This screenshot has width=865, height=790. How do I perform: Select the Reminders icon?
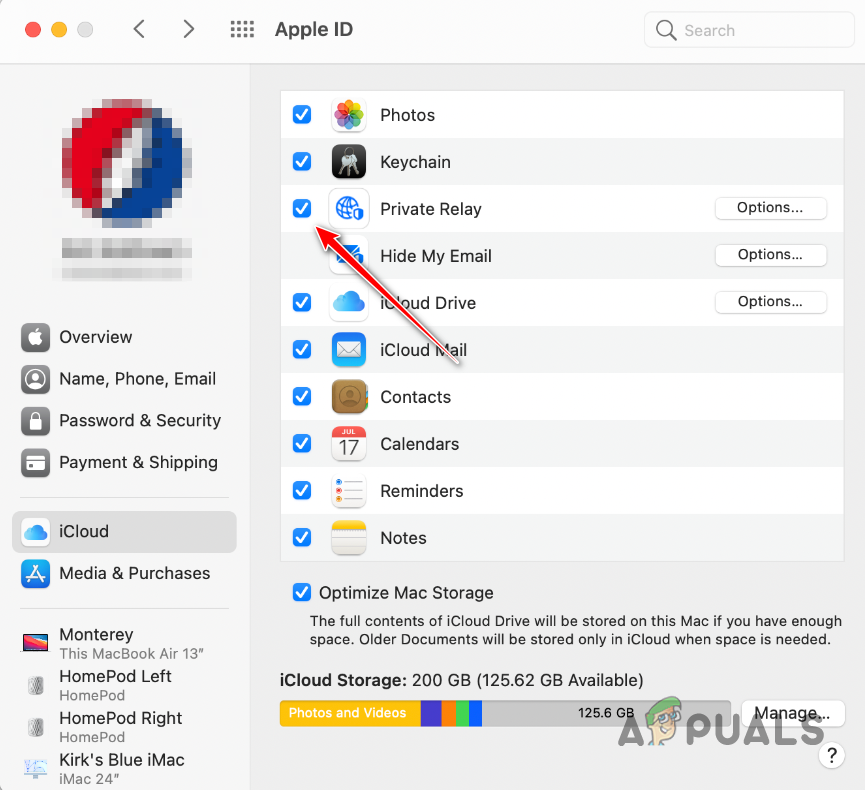(348, 490)
